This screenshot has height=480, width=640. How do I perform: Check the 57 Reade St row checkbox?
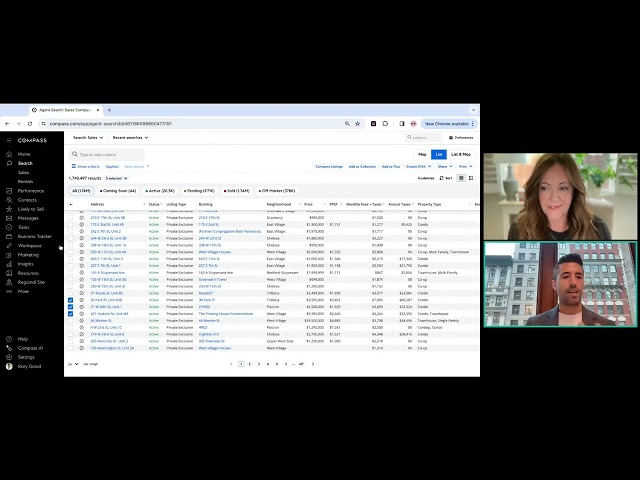click(71, 293)
